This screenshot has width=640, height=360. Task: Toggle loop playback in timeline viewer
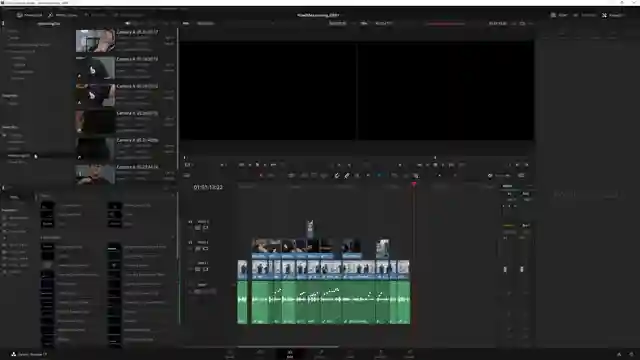click(462, 165)
